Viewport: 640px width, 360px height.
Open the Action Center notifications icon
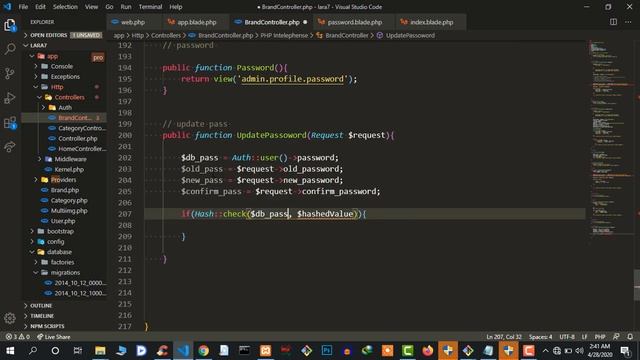[x=625, y=351]
